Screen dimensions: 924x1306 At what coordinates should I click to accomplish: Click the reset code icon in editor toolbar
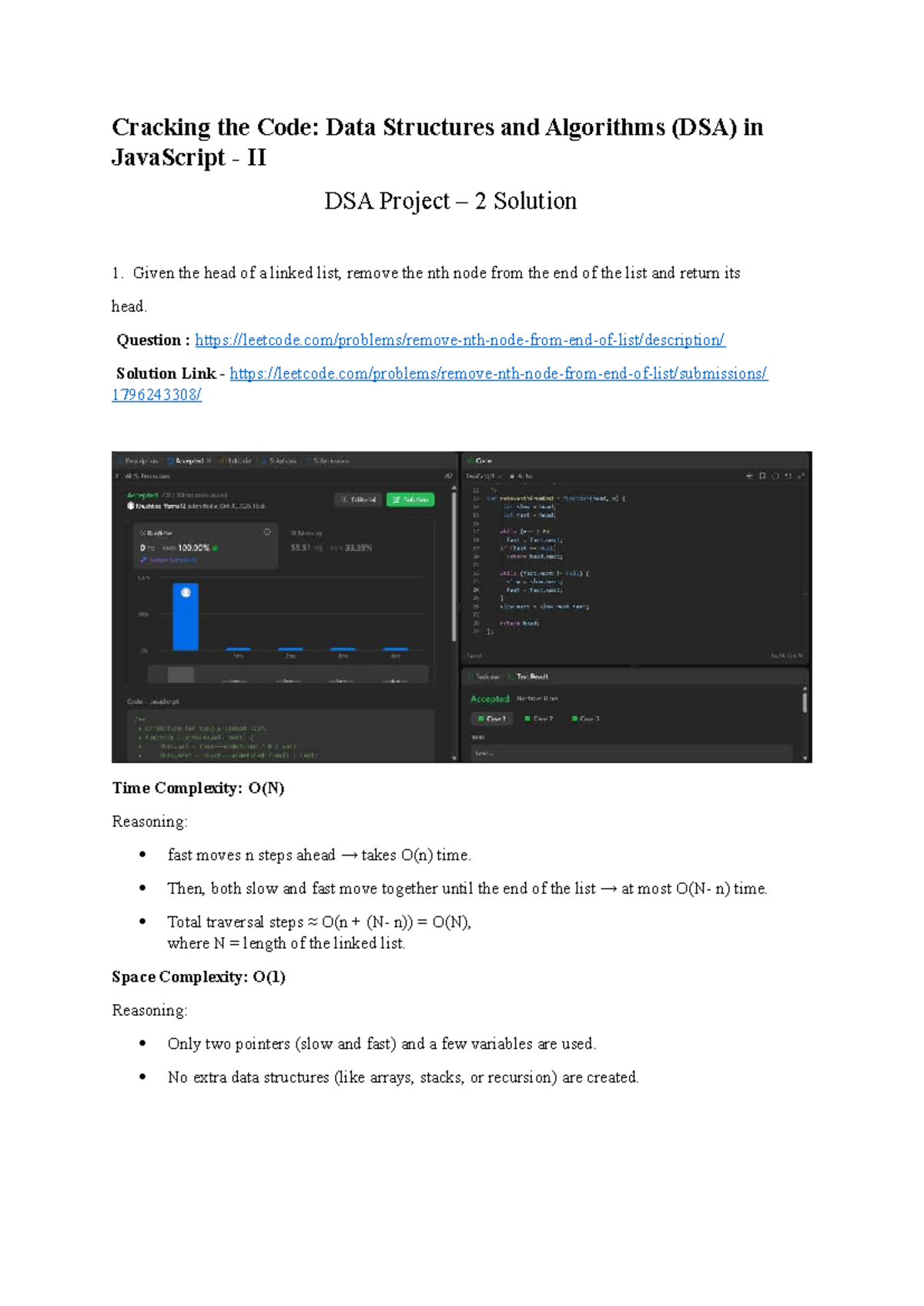[775, 476]
